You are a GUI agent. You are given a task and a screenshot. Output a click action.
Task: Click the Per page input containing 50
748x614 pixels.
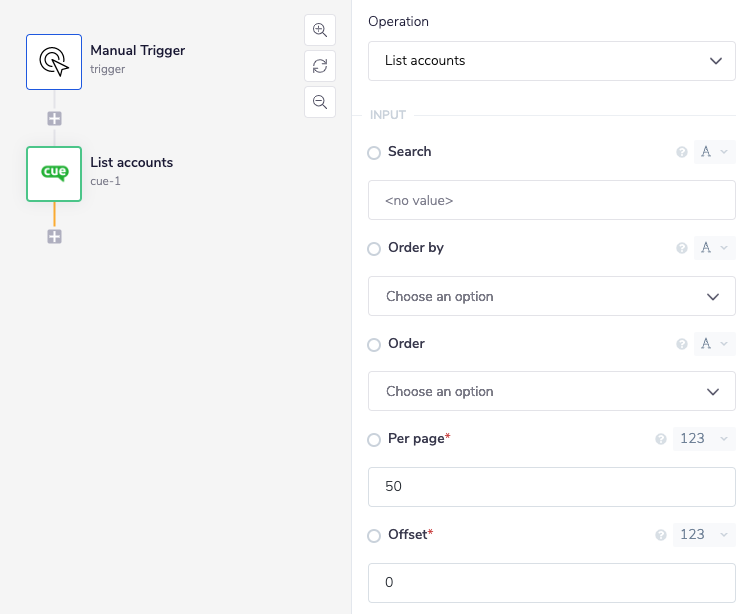552,487
